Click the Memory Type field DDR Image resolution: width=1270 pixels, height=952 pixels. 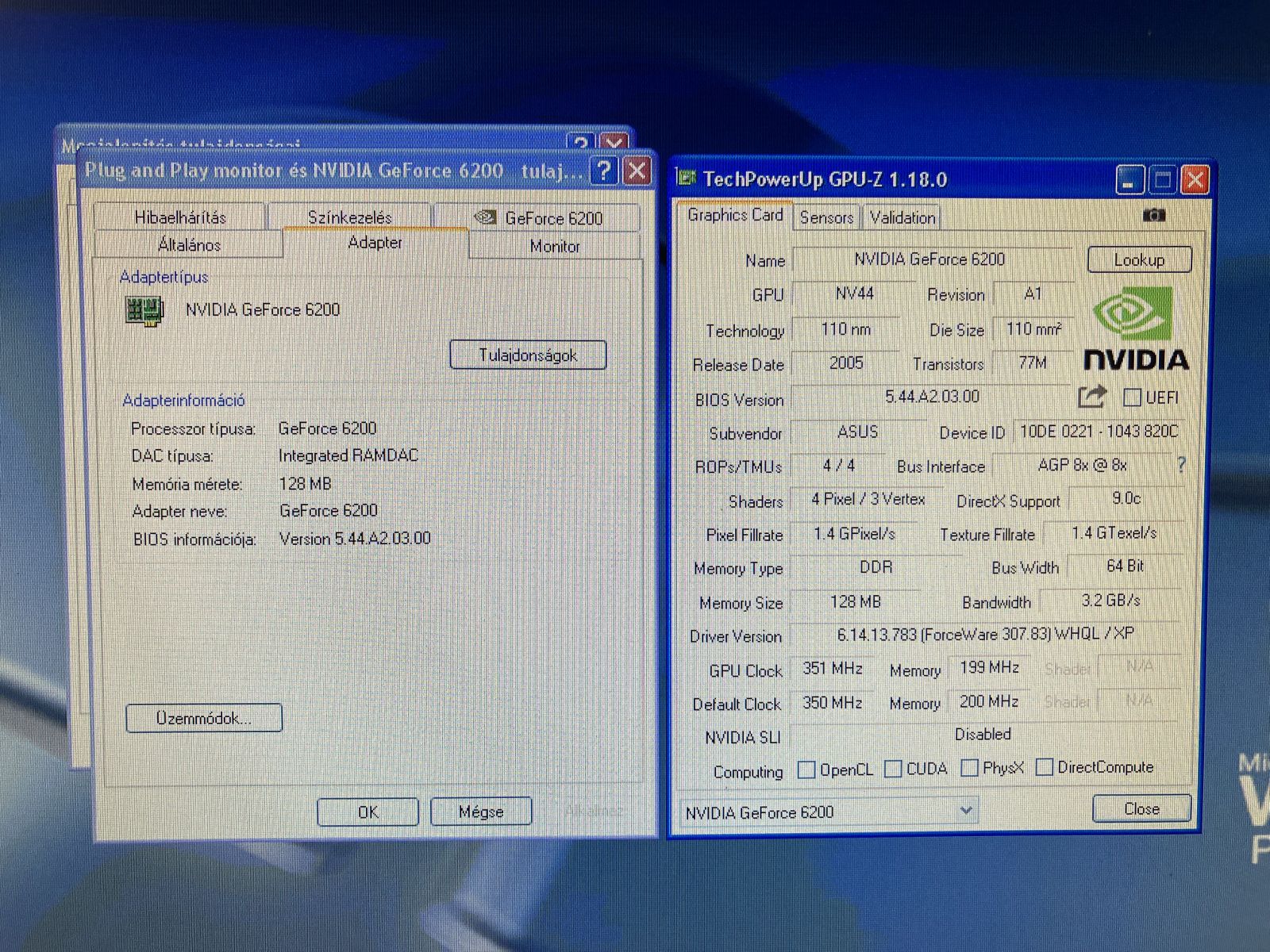click(x=876, y=567)
